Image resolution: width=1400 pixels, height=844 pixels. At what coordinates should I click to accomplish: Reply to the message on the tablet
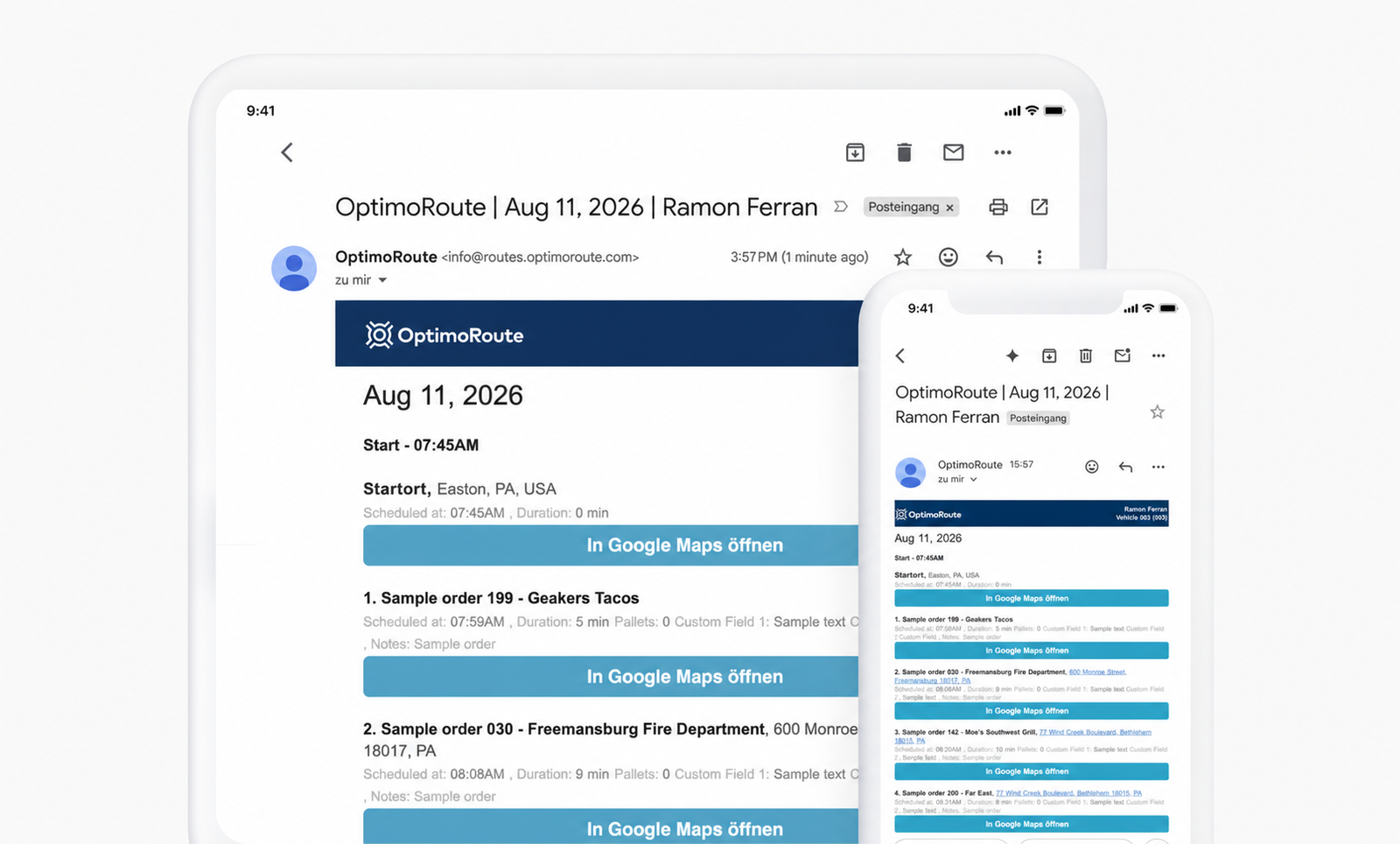pos(994,257)
